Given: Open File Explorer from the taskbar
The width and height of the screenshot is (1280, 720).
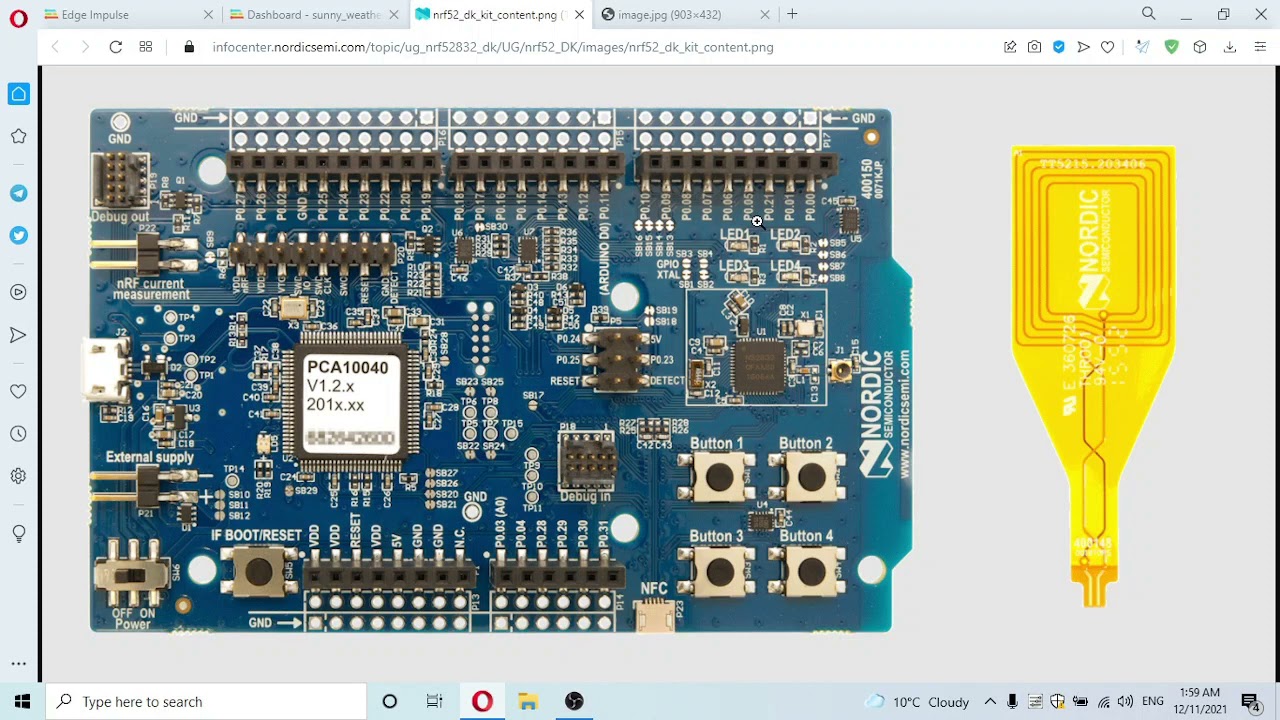Looking at the screenshot, I should click(528, 701).
